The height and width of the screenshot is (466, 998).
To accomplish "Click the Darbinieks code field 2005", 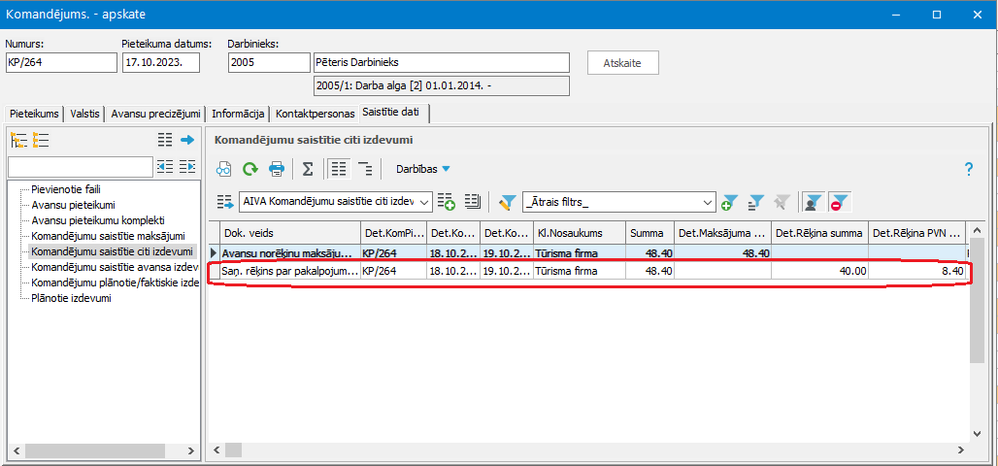I will pos(269,63).
